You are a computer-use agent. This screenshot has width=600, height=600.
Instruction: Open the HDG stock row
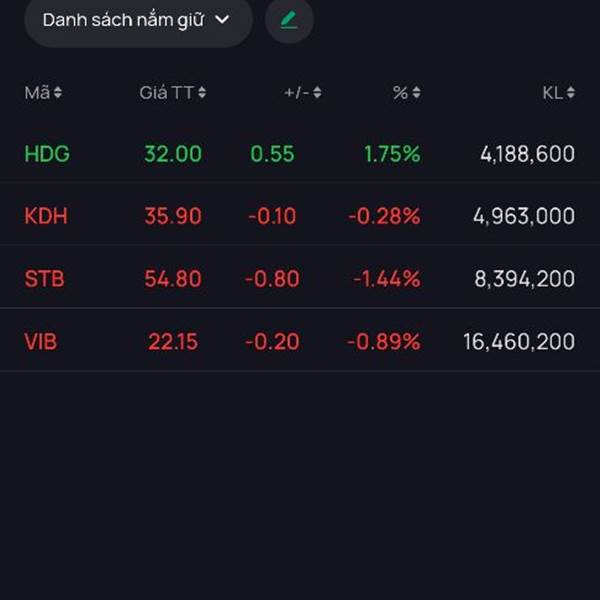point(300,154)
